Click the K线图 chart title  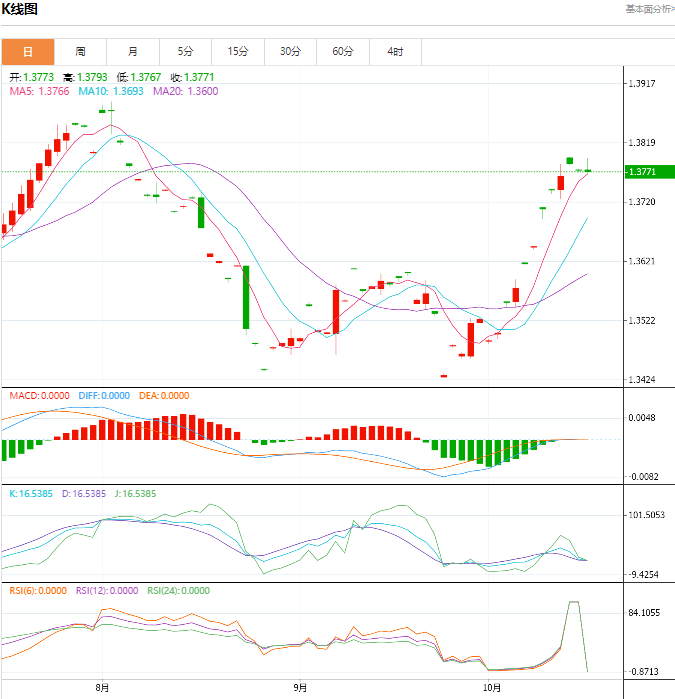click(20, 10)
